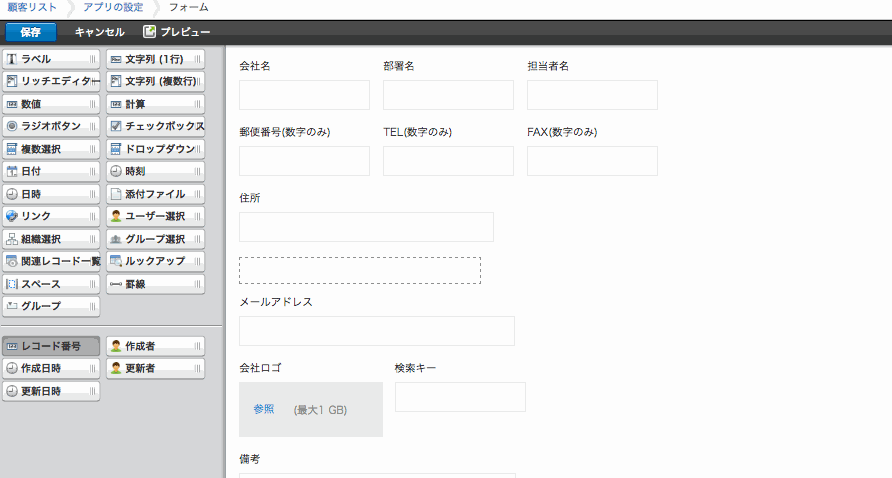892x478 pixels.
Task: Select the スペース field icon
Action: (x=12, y=284)
